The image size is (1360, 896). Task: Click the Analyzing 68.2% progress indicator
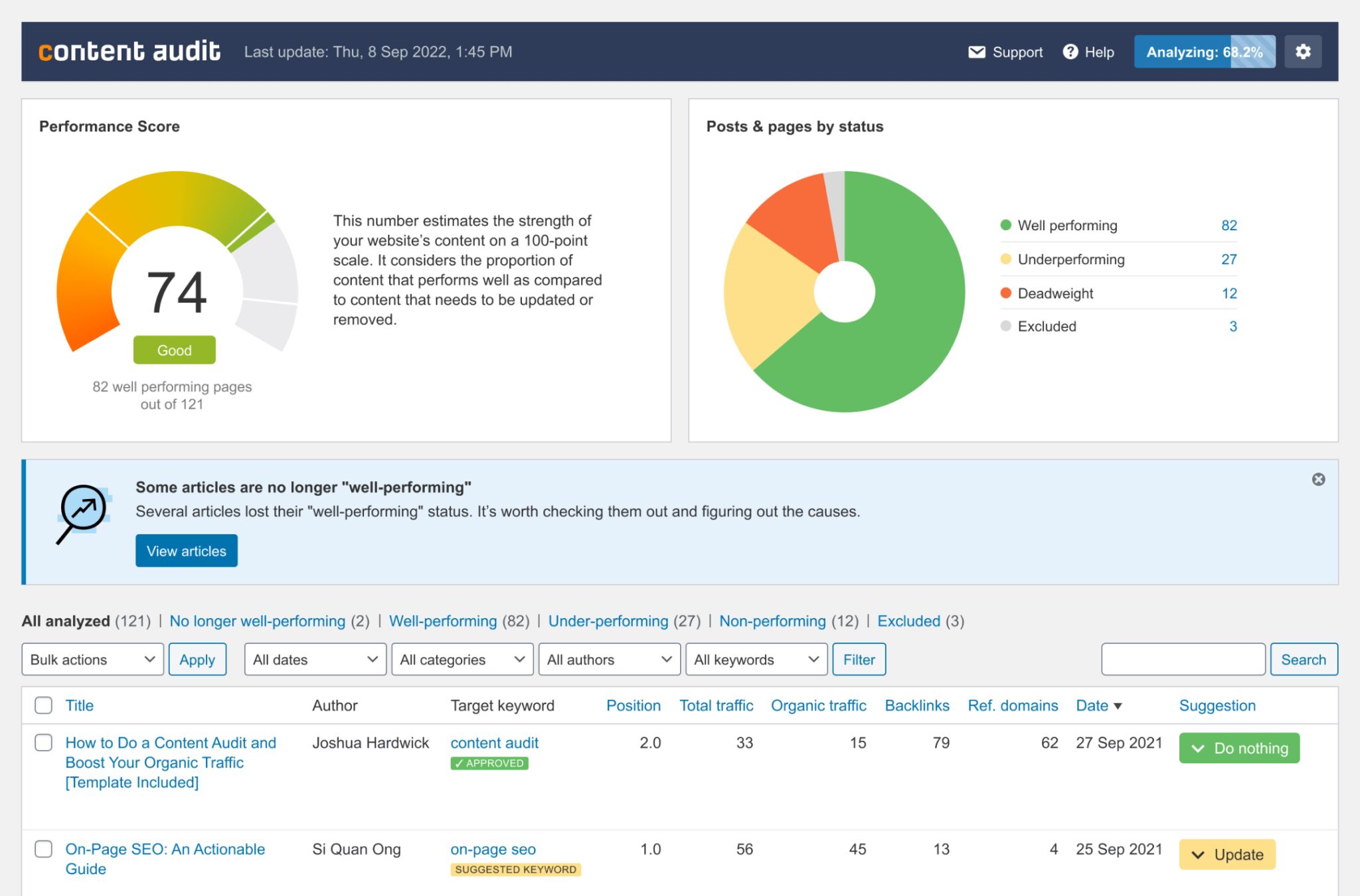click(x=1202, y=51)
